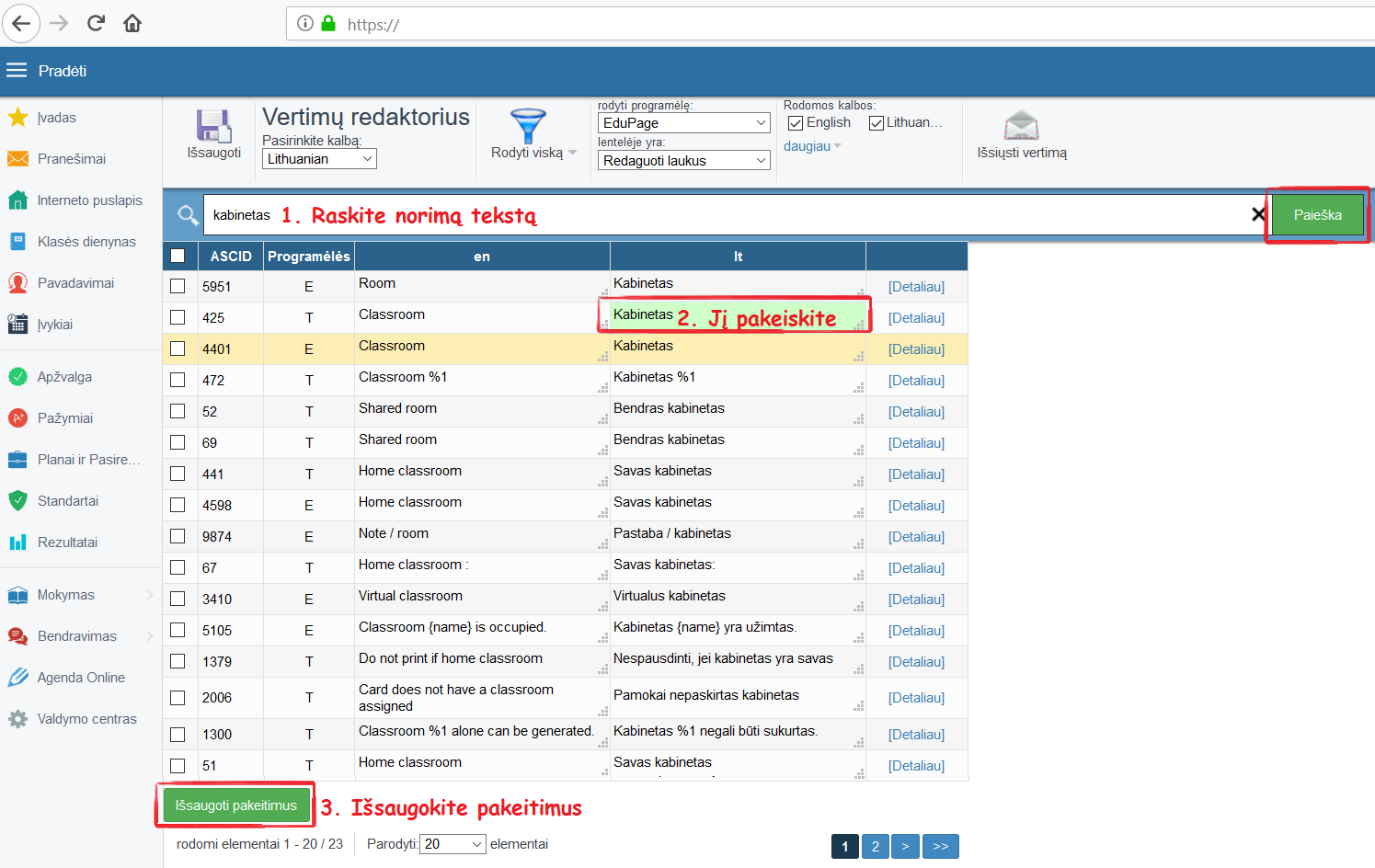Click the Išsaugoti pakeitimus button
1375x868 pixels.
(x=236, y=805)
